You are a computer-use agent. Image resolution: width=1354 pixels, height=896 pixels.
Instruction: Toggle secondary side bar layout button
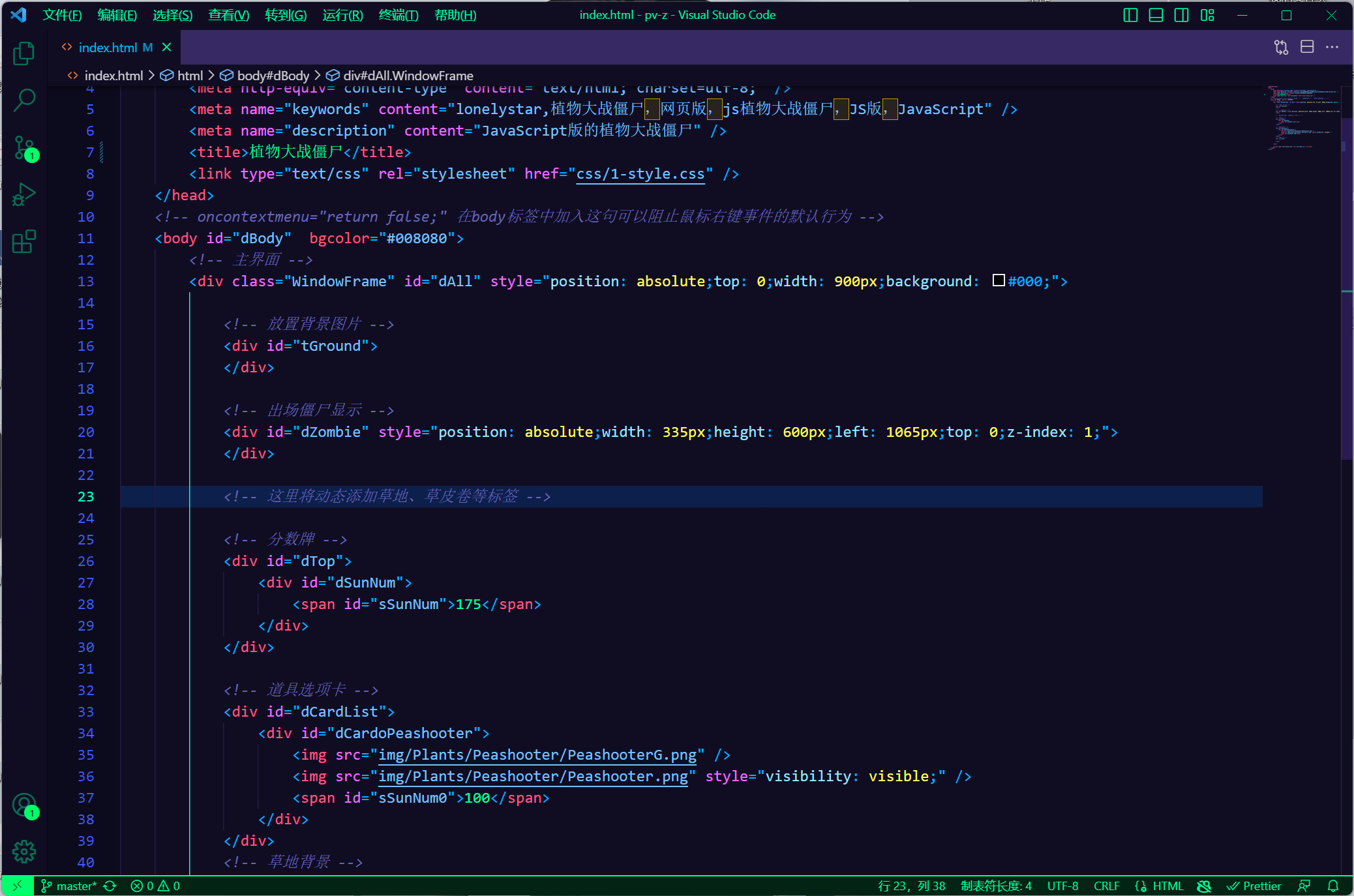click(x=1181, y=15)
